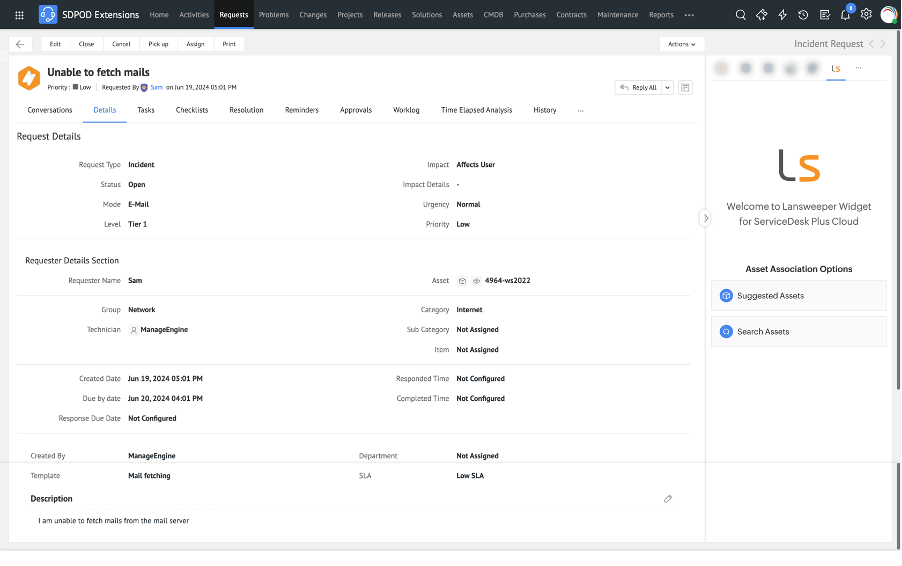The width and height of the screenshot is (902, 566).
Task: Select the Lansweeper LS widget tab
Action: pyautogui.click(x=836, y=69)
